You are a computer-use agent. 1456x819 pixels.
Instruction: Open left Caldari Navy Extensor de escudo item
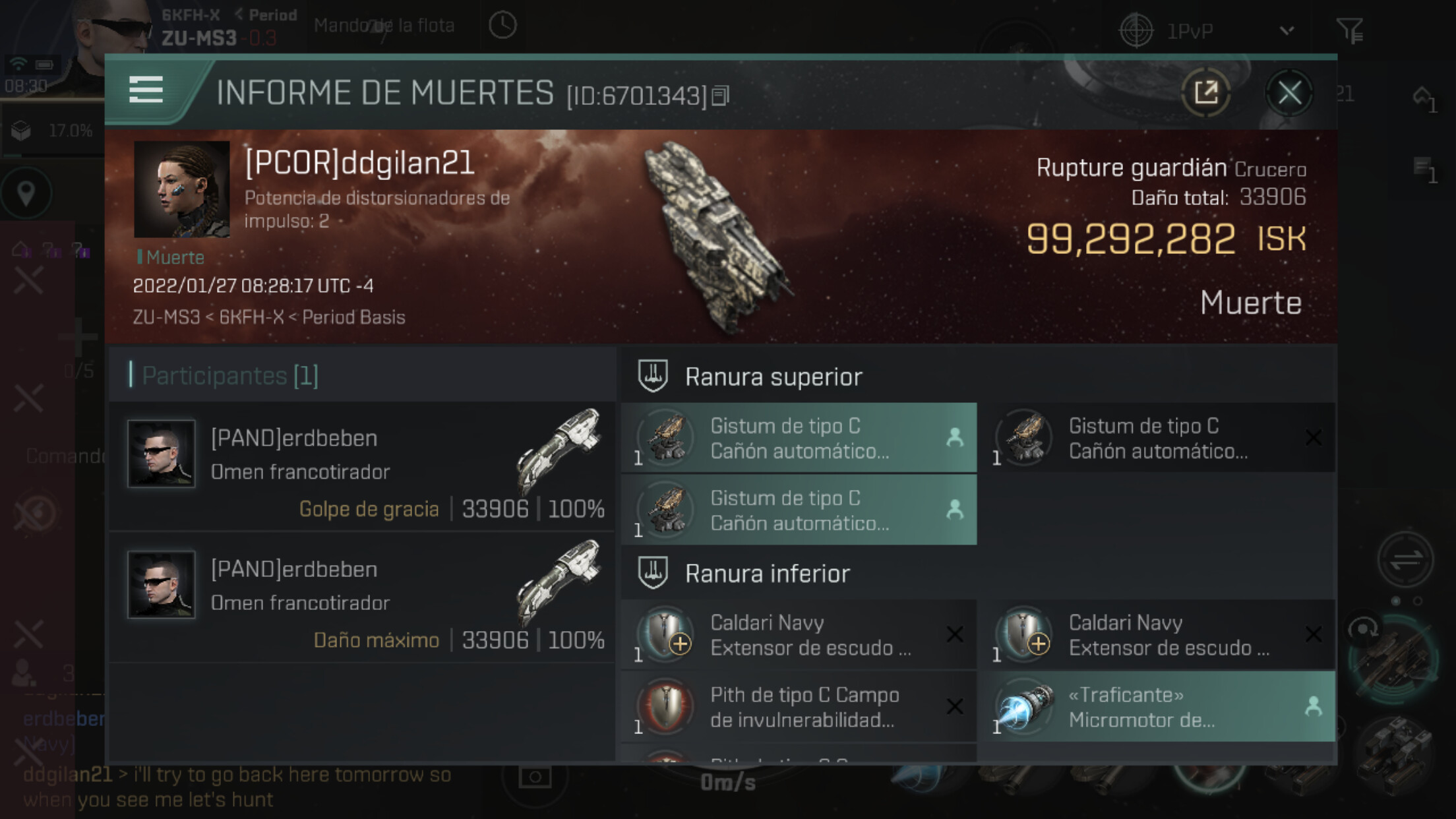[x=799, y=635]
